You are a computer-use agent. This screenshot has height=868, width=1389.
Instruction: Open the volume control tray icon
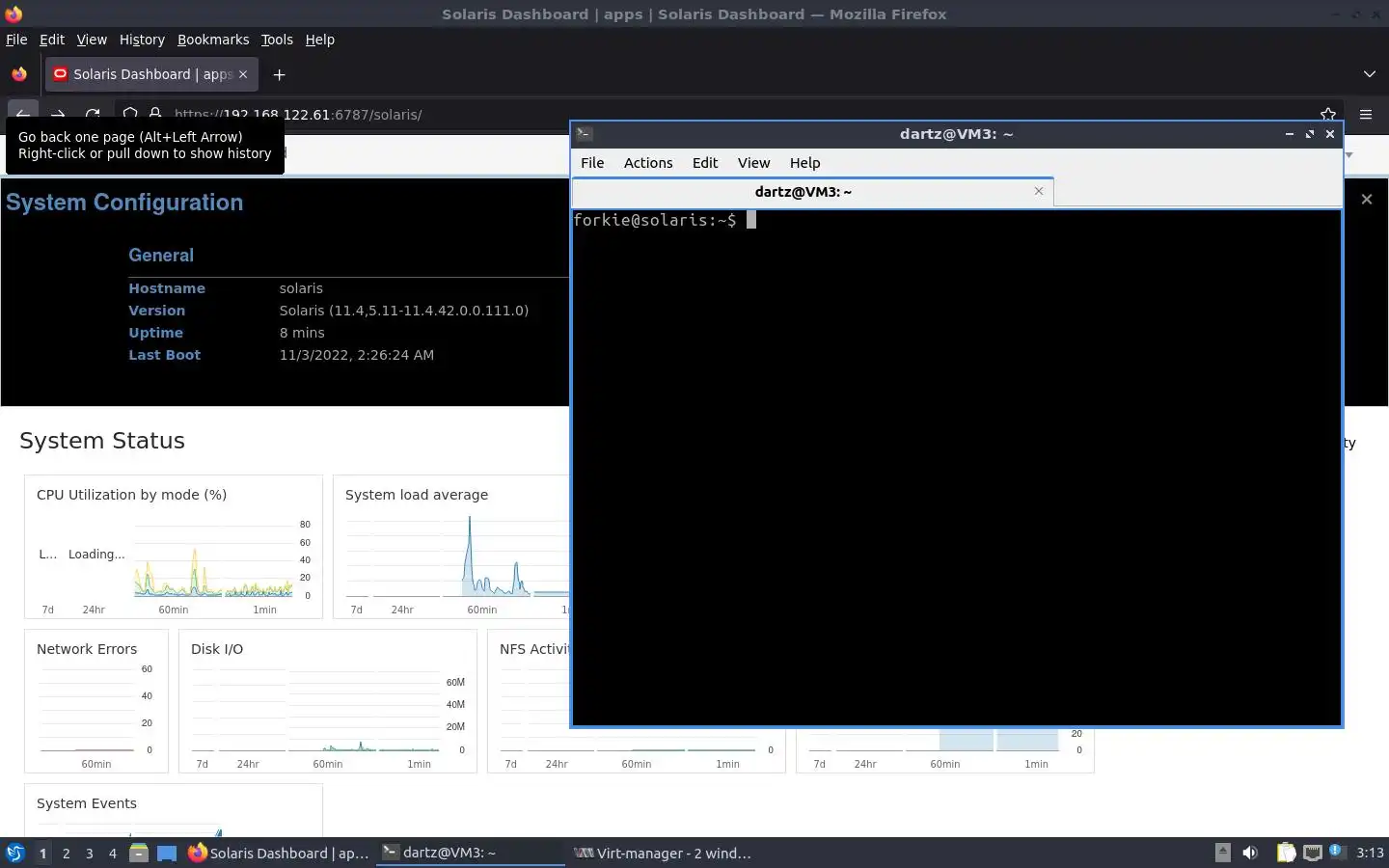click(1250, 853)
